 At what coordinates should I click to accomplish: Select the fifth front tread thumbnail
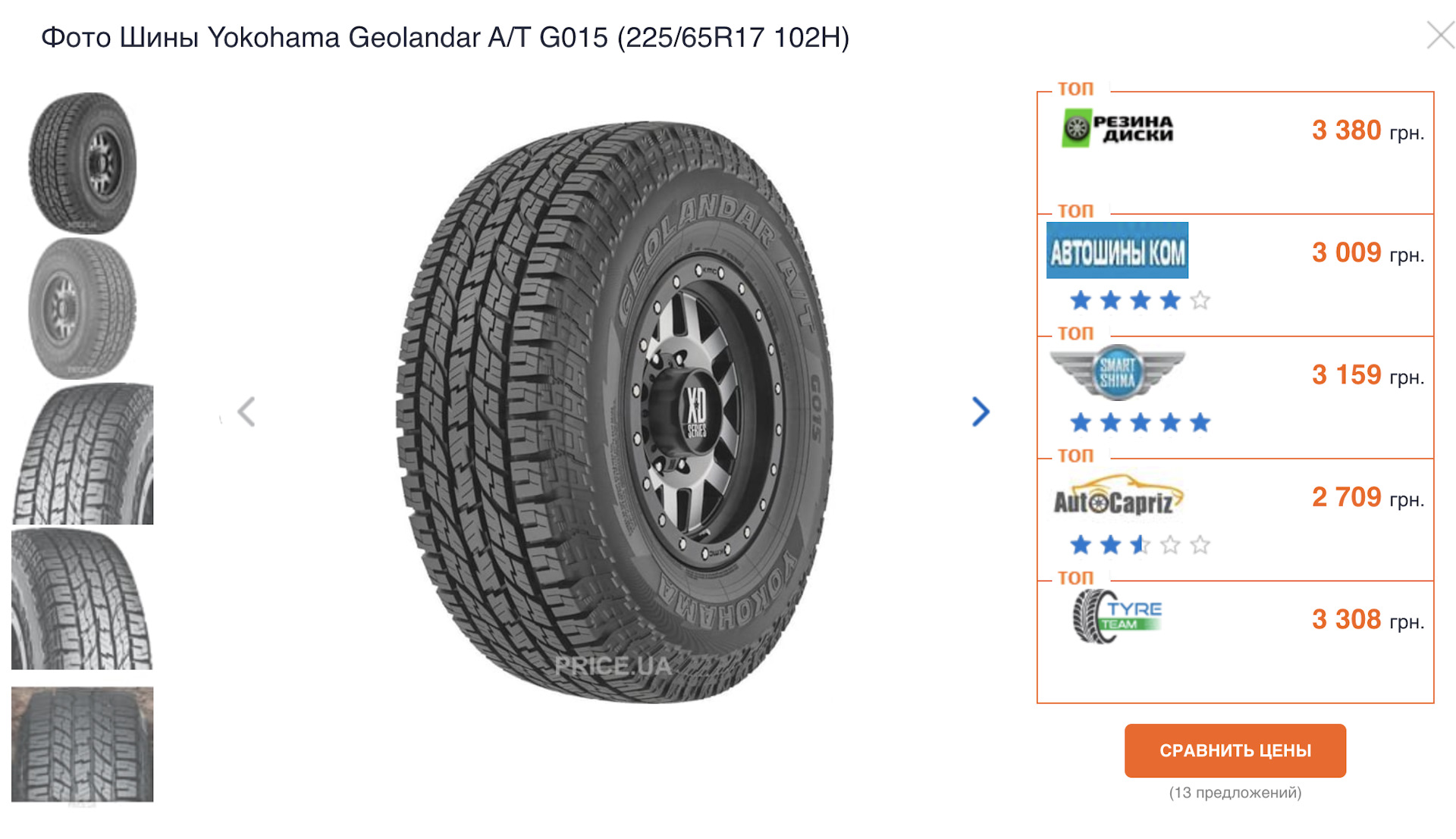(x=83, y=744)
